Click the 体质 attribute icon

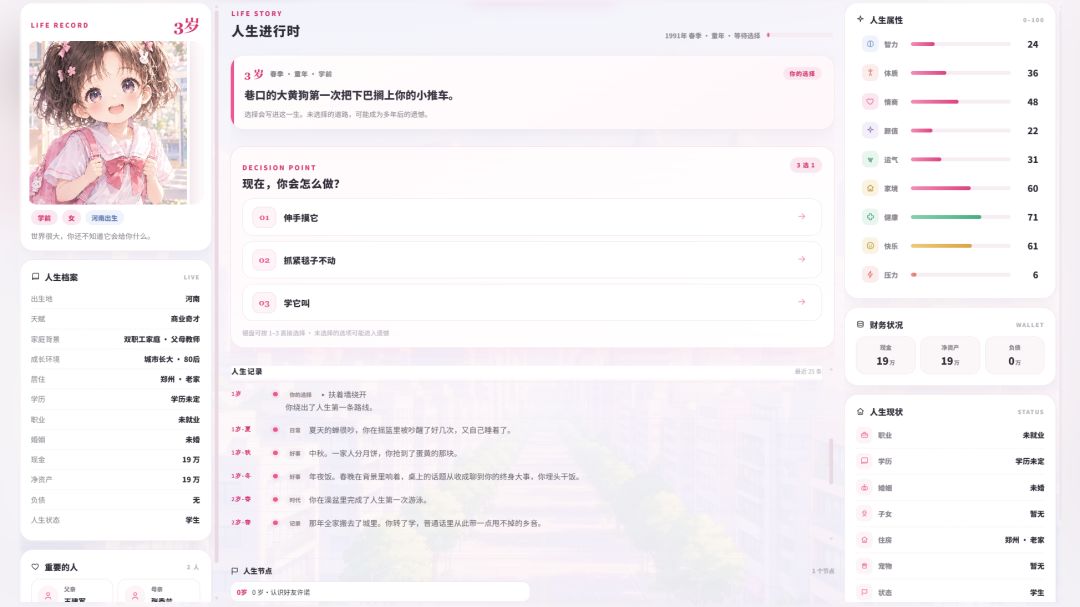click(870, 73)
